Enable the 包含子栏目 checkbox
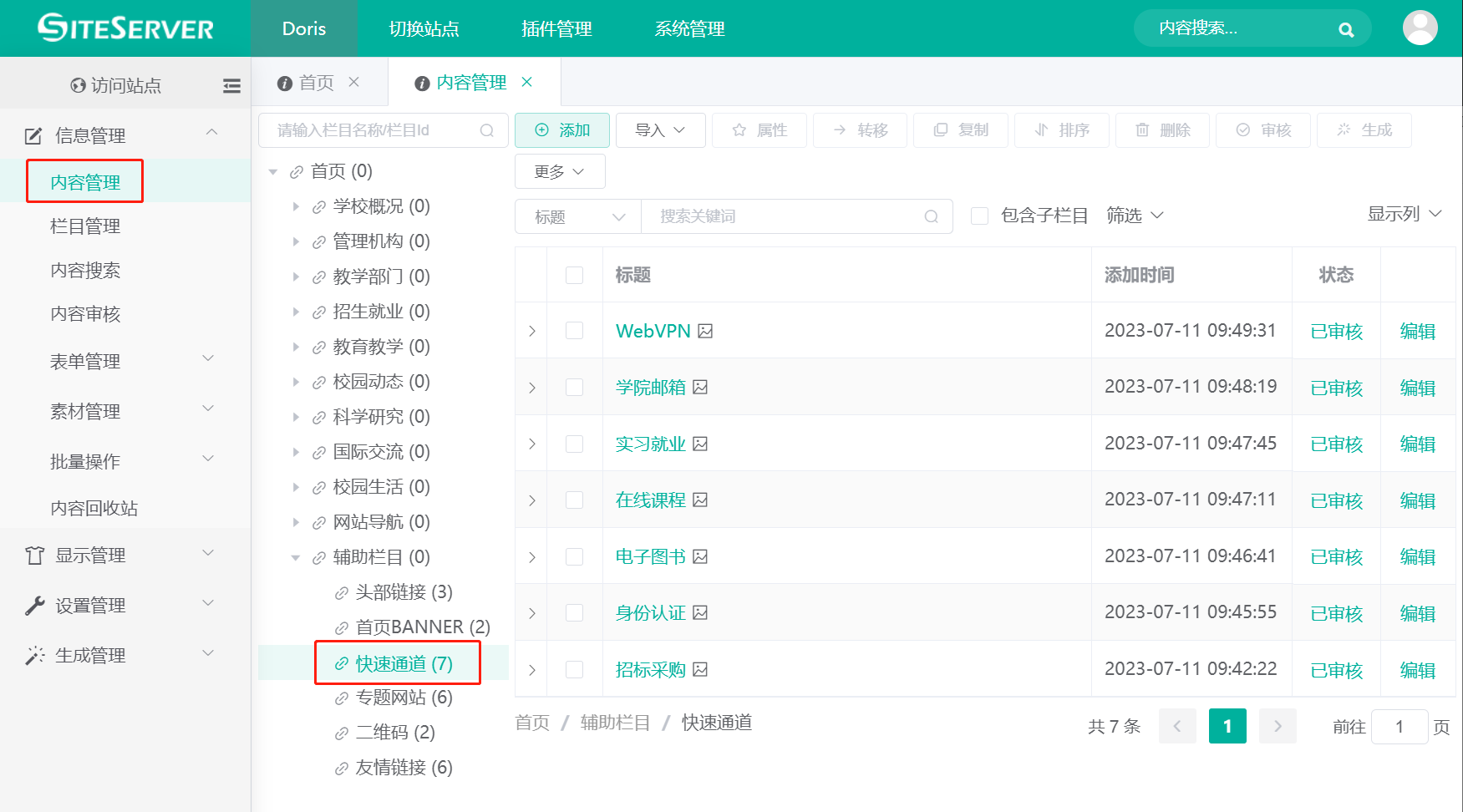Screen dimensions: 1463x812 coord(979,216)
